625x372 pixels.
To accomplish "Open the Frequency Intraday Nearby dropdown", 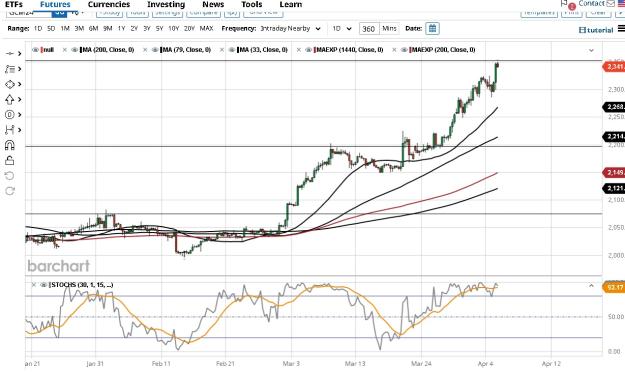I will (291, 29).
